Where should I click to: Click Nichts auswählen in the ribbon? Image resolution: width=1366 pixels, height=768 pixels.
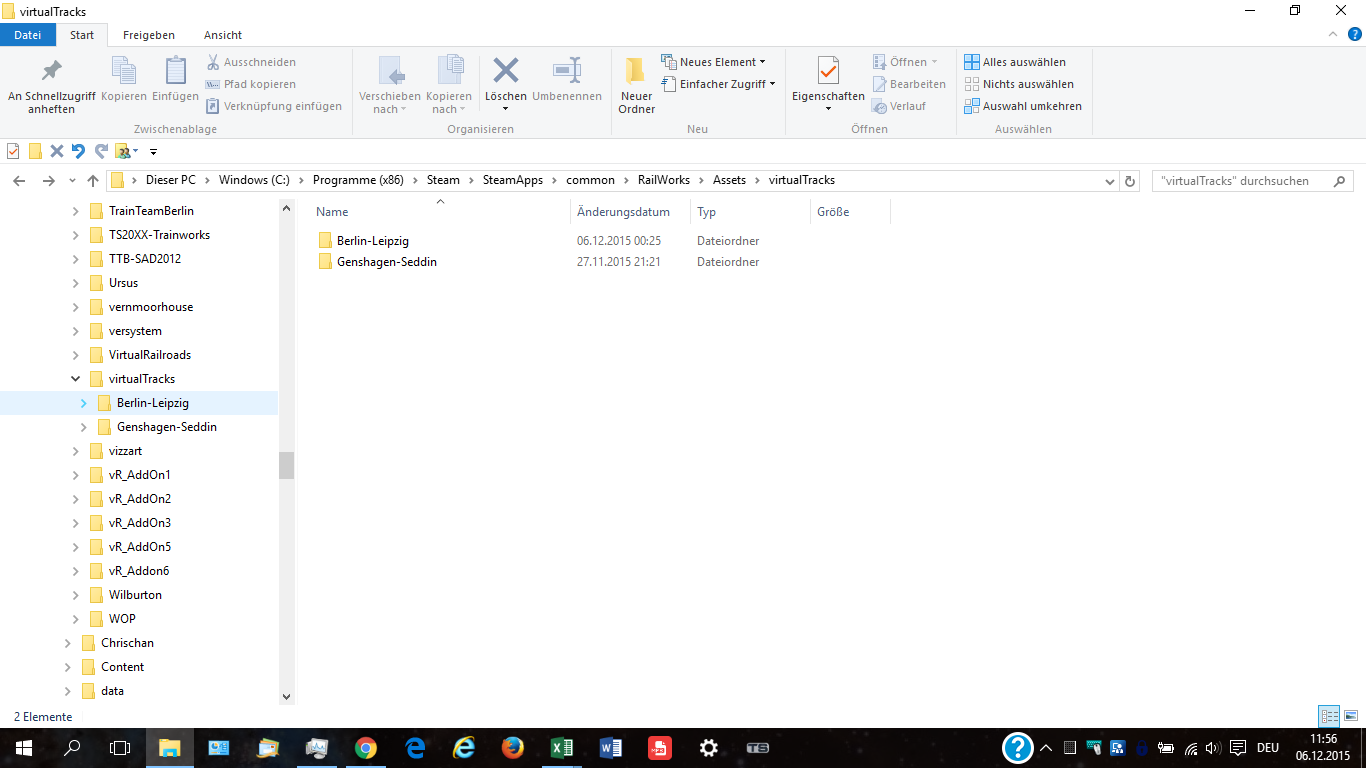click(1019, 84)
